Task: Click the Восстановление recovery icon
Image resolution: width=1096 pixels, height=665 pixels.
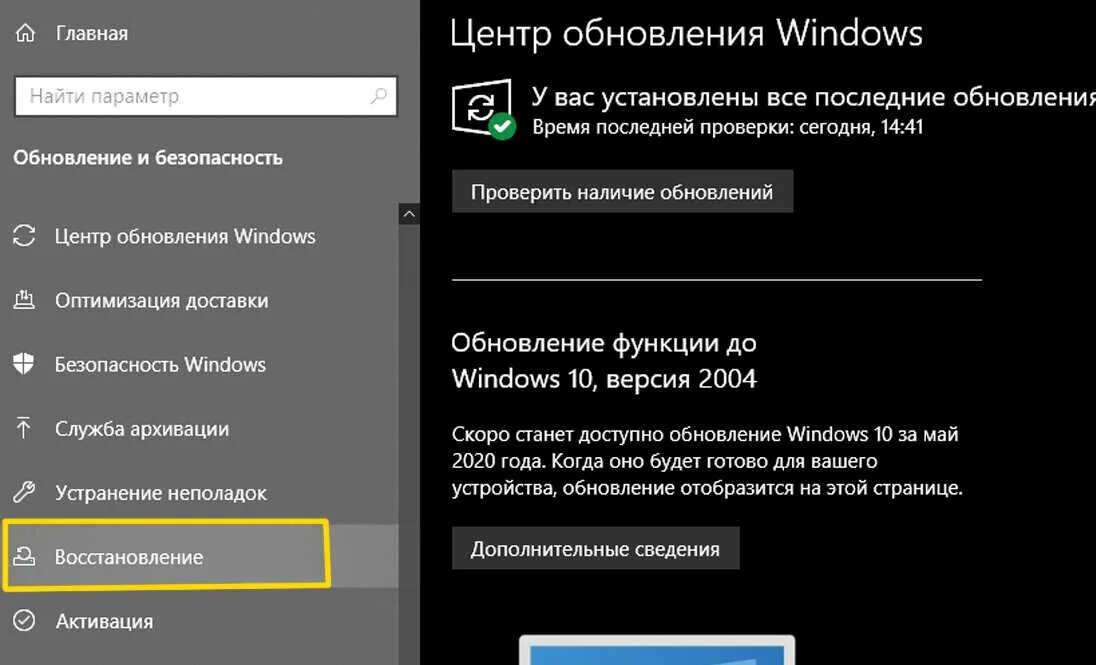Action: tap(24, 557)
